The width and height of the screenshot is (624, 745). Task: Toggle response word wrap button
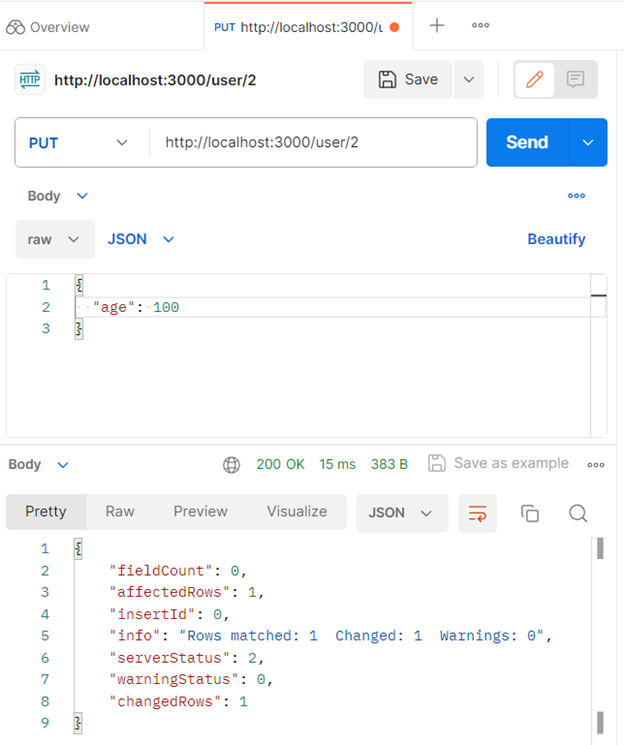(478, 513)
